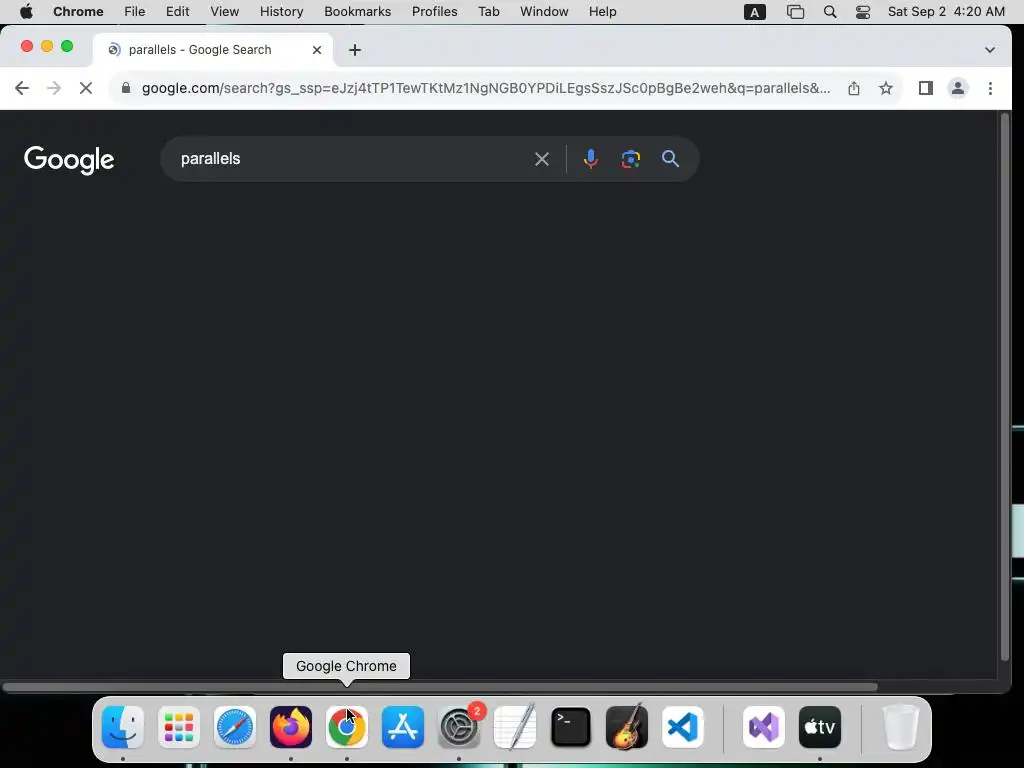Open Apple TV from the Dock
The width and height of the screenshot is (1024, 768).
pyautogui.click(x=820, y=726)
